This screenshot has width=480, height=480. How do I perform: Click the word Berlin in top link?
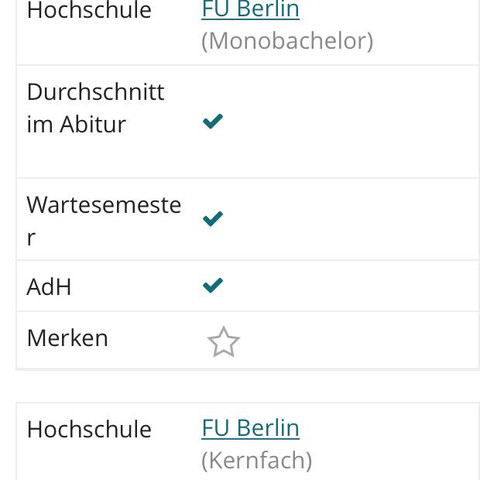click(x=268, y=9)
